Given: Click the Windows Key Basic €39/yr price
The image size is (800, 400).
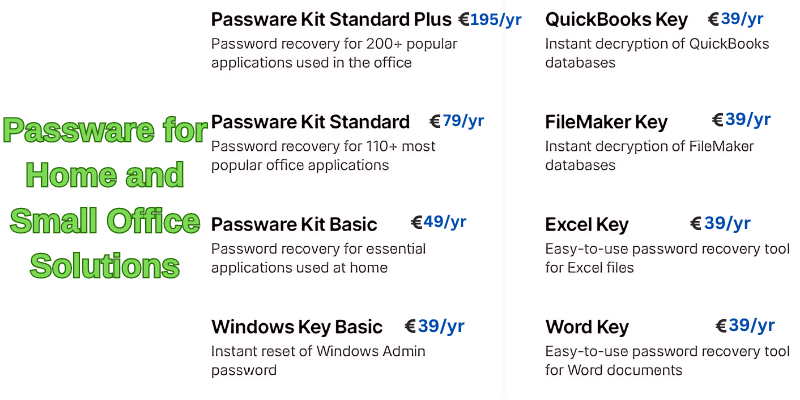Looking at the screenshot, I should (434, 326).
